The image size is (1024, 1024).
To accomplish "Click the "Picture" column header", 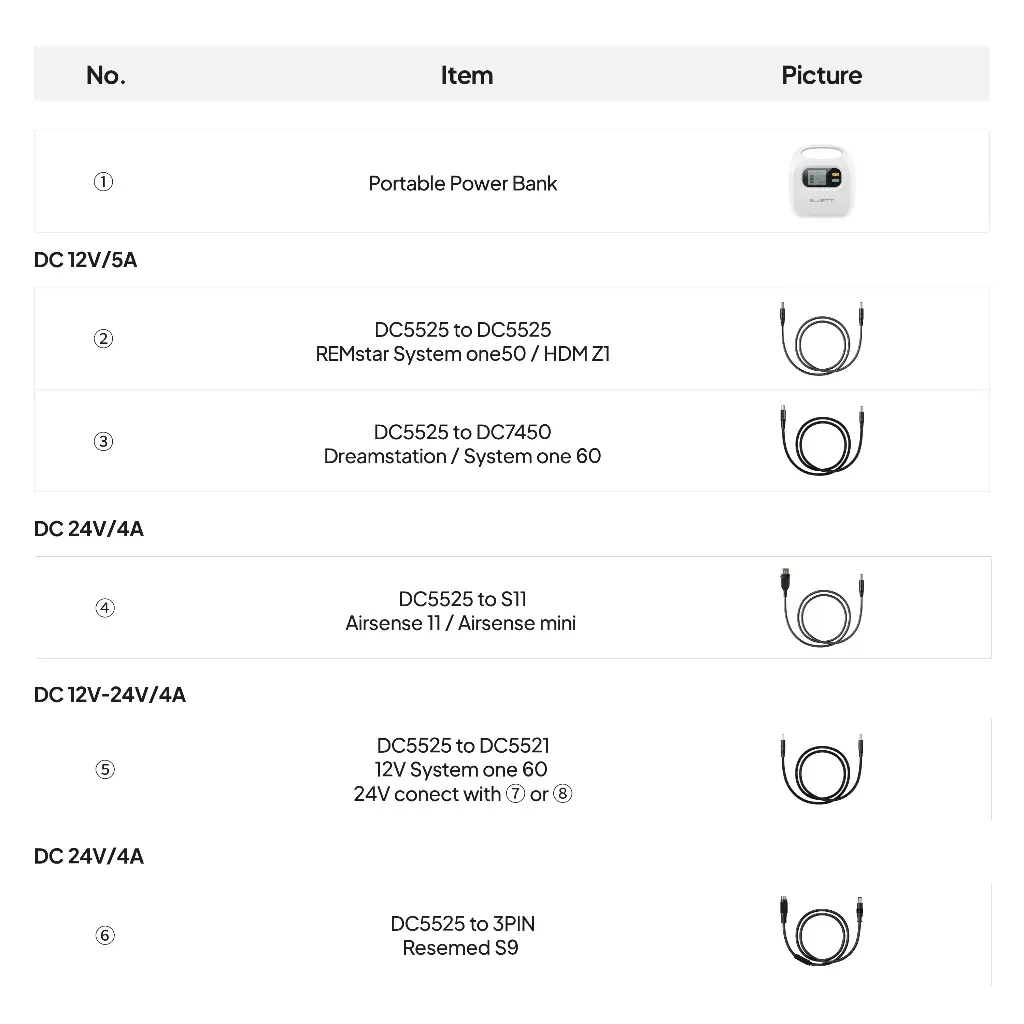I will (821, 75).
